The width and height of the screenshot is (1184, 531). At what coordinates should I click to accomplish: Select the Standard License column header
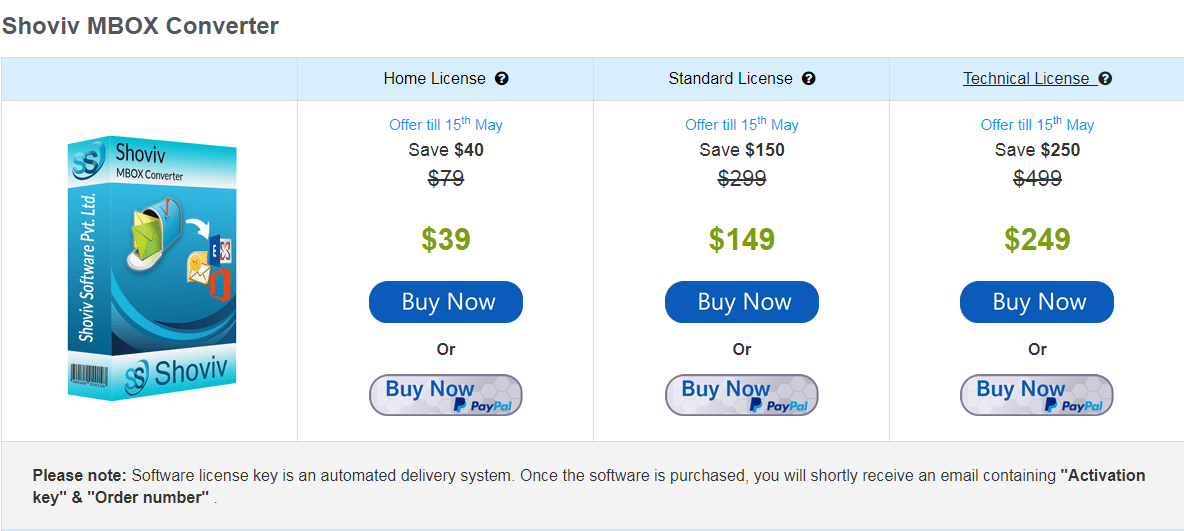730,79
